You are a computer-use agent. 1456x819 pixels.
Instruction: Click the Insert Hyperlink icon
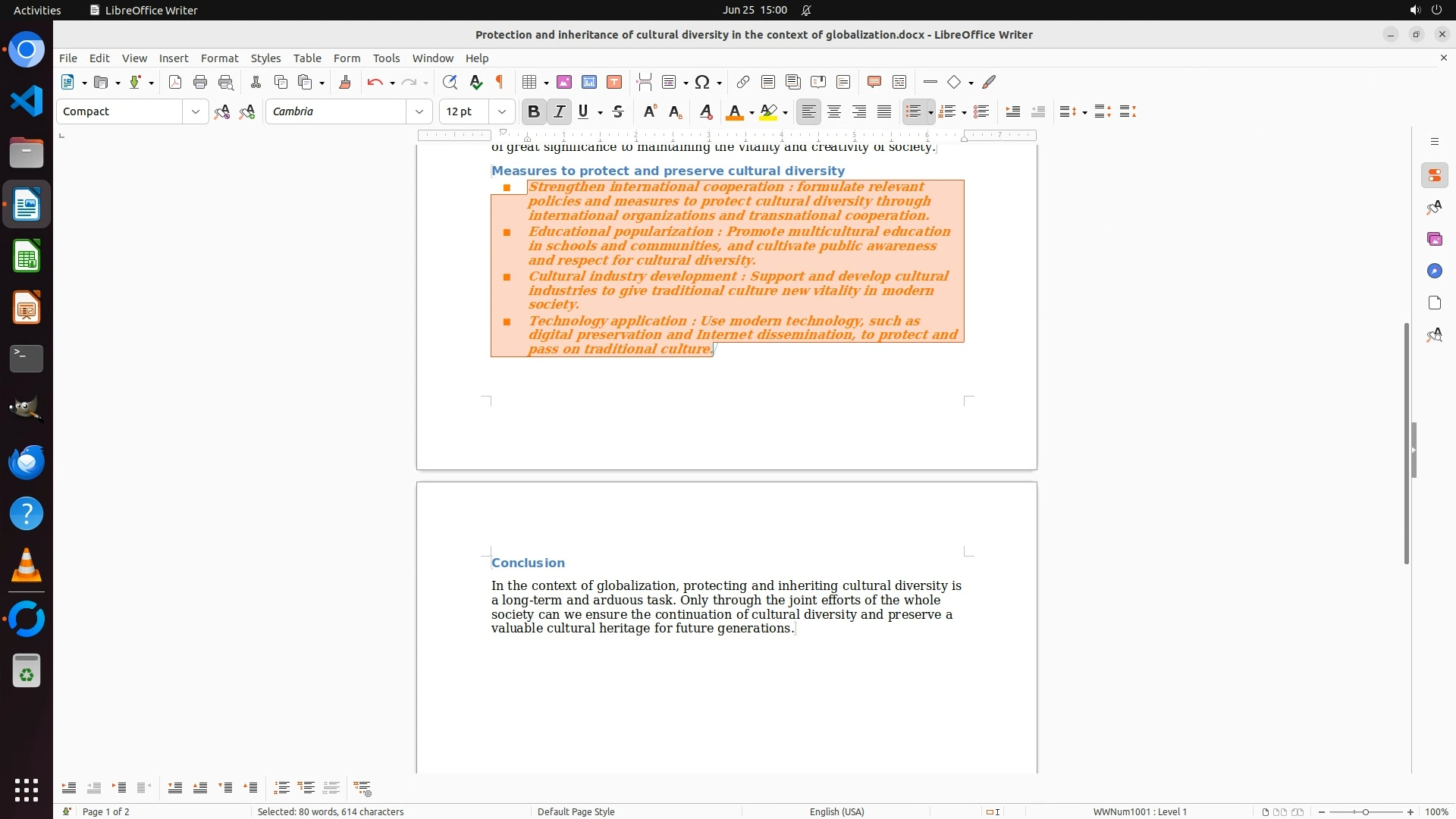(743, 83)
